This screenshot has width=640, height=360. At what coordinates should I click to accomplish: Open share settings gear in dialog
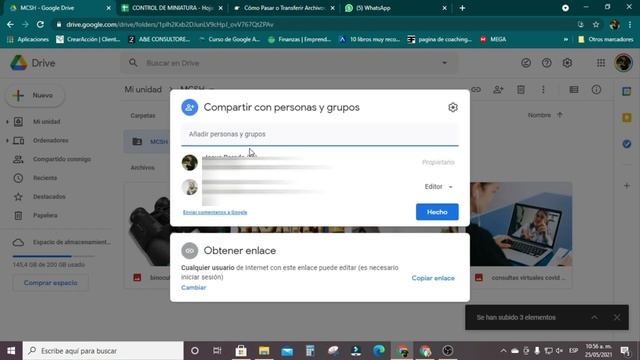pyautogui.click(x=453, y=107)
